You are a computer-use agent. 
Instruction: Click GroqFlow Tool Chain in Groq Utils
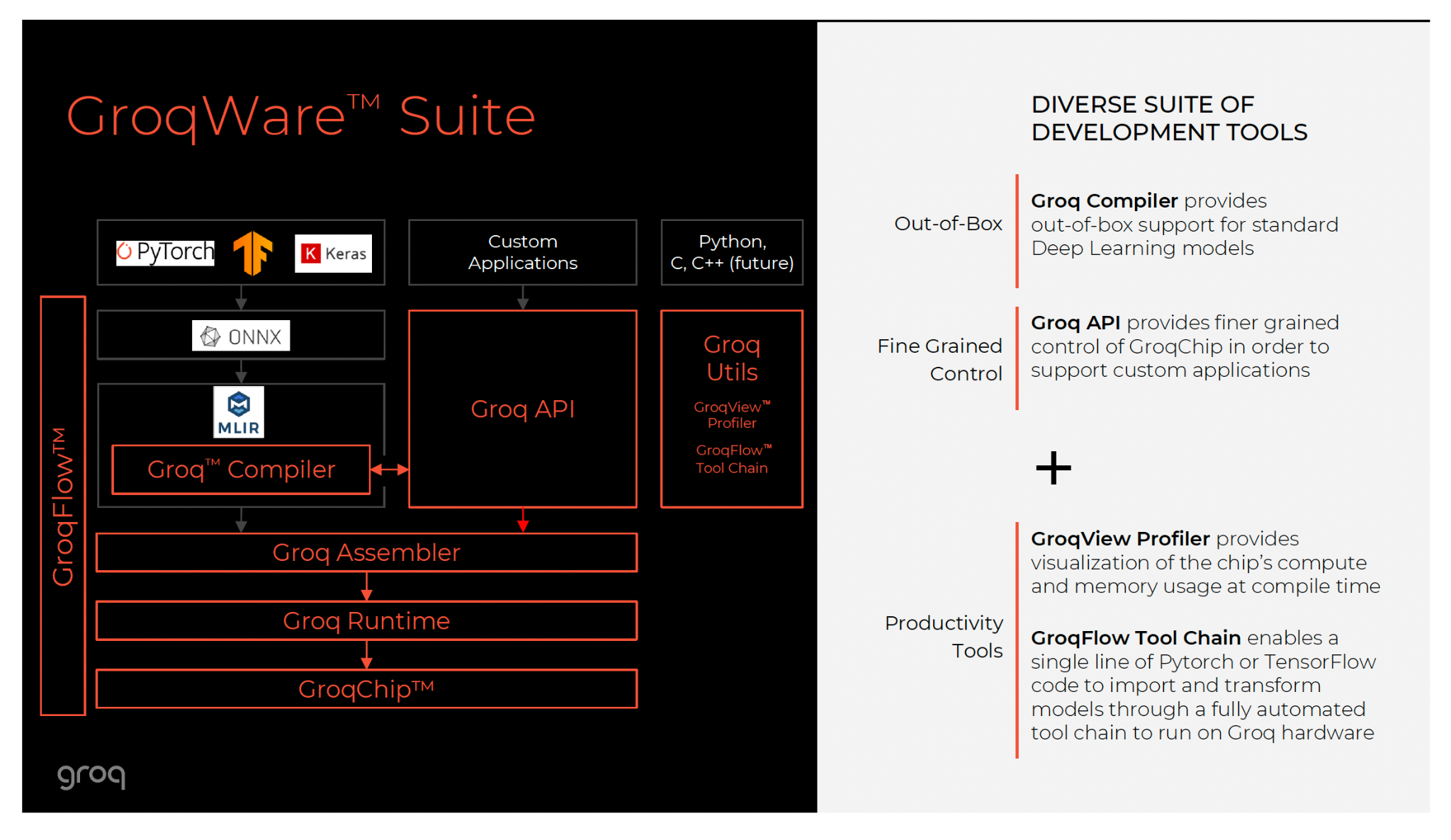click(x=732, y=459)
